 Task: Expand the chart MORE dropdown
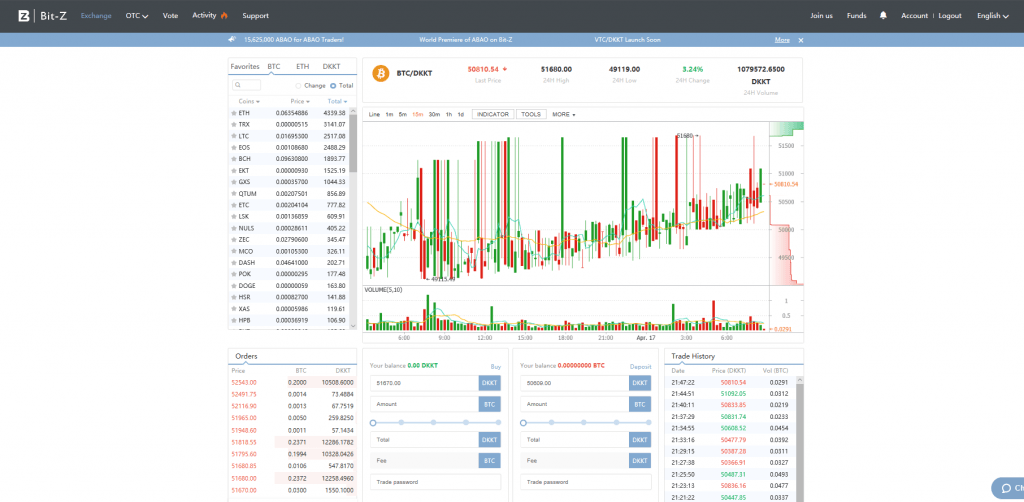coord(564,114)
